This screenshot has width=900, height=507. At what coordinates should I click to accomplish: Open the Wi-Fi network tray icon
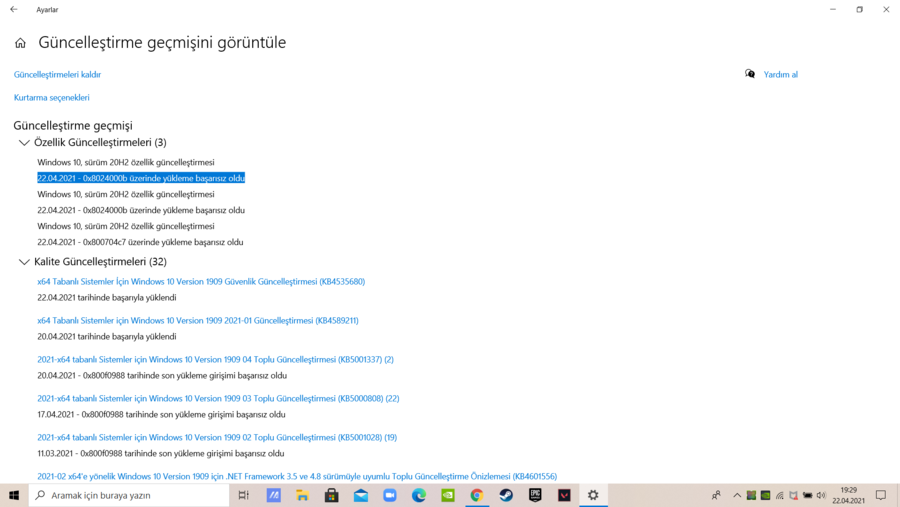(779, 495)
